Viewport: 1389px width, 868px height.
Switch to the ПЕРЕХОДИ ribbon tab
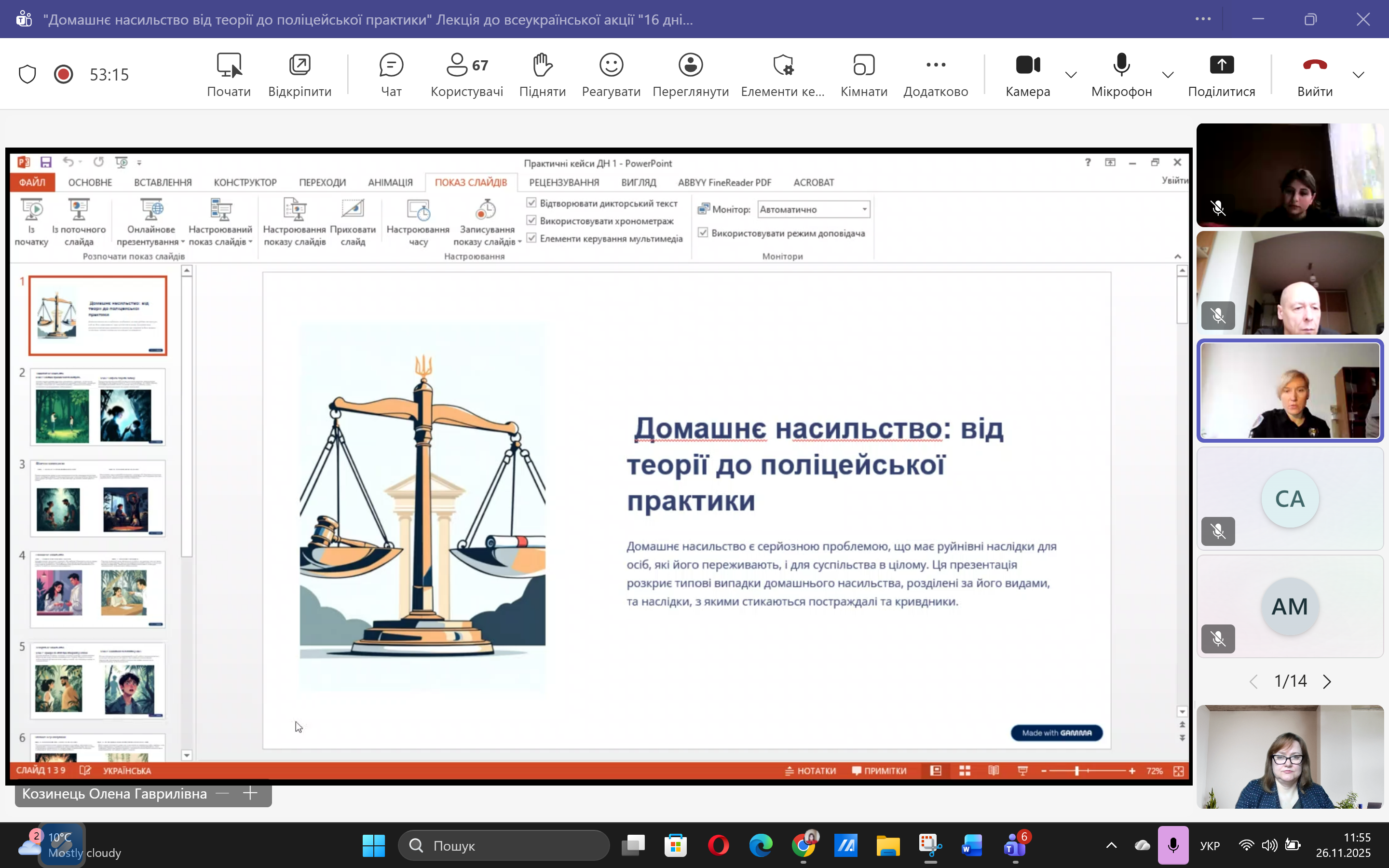pyautogui.click(x=322, y=183)
